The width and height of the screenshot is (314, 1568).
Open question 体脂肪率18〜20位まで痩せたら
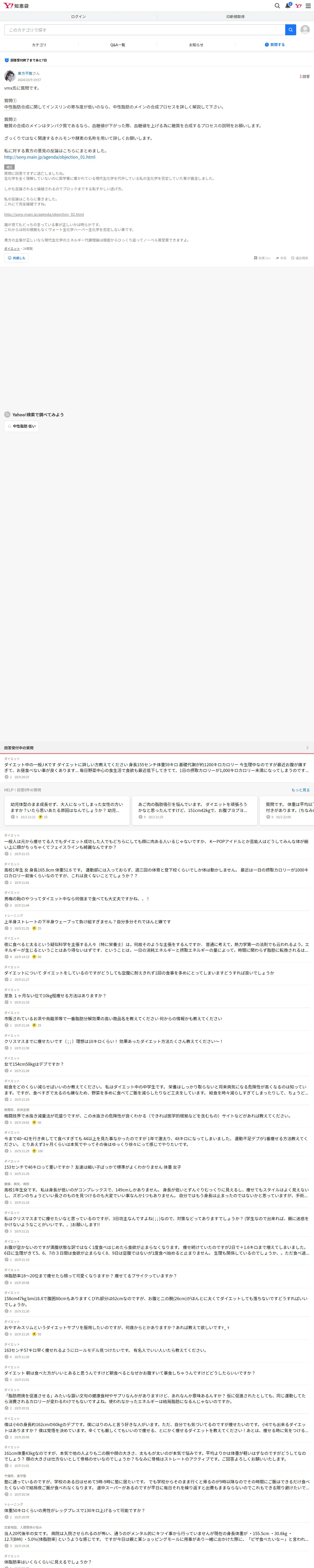91,1276
